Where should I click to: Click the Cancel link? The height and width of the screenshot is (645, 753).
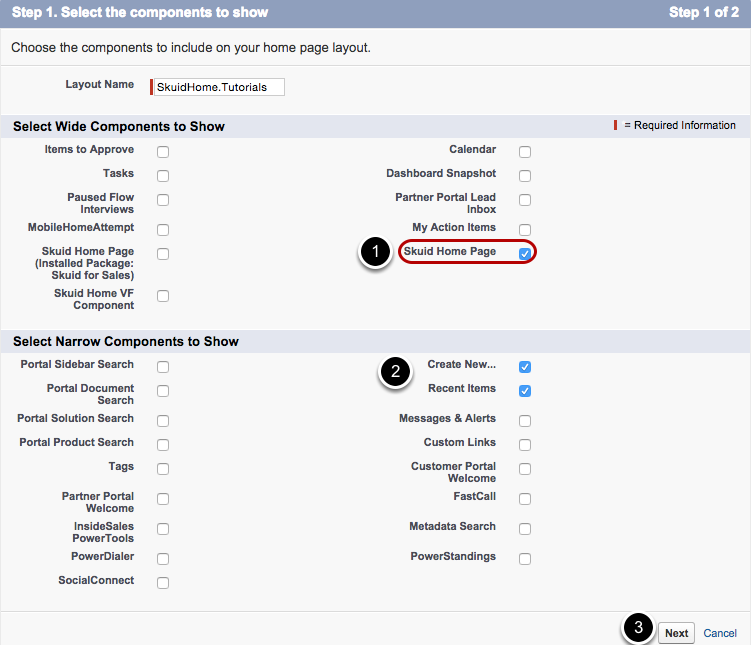pos(720,633)
